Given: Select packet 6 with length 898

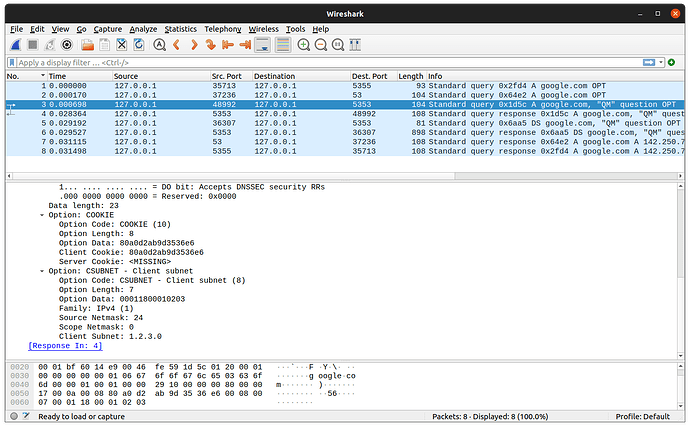Looking at the screenshot, I should (x=345, y=132).
